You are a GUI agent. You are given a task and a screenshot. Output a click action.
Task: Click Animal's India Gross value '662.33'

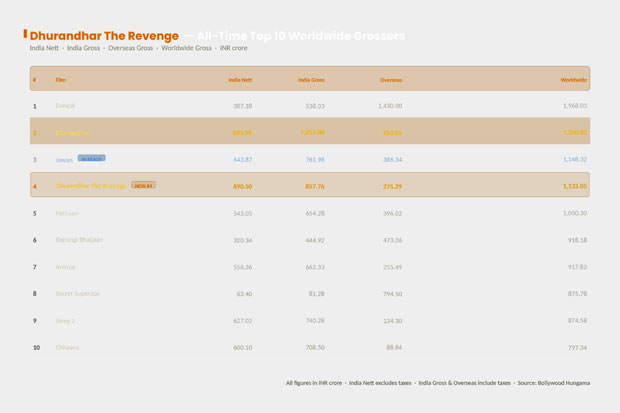[315, 267]
